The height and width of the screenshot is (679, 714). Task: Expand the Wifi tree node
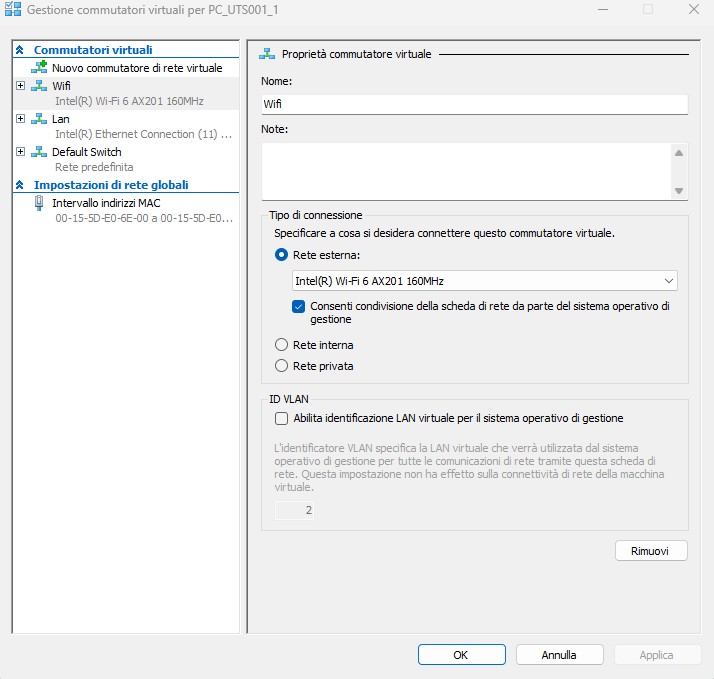[20, 86]
